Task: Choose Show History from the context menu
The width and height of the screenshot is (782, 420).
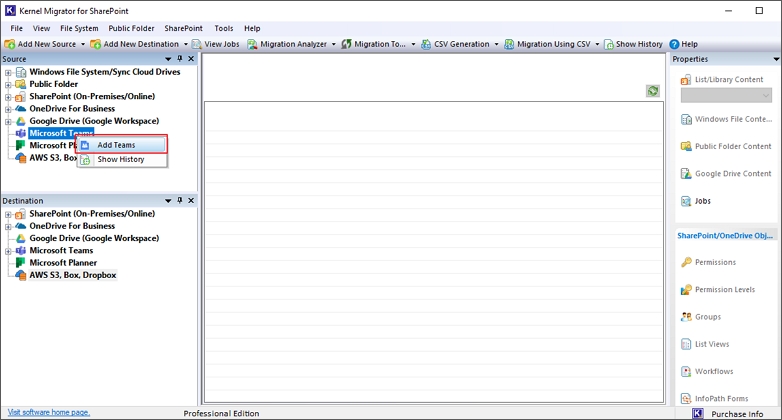Action: 122,159
